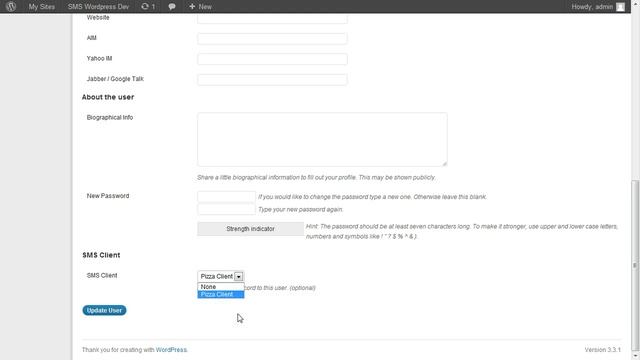Screen dimensions: 640x360
Task: Click the admin avatar image
Action: (x=620, y=7)
